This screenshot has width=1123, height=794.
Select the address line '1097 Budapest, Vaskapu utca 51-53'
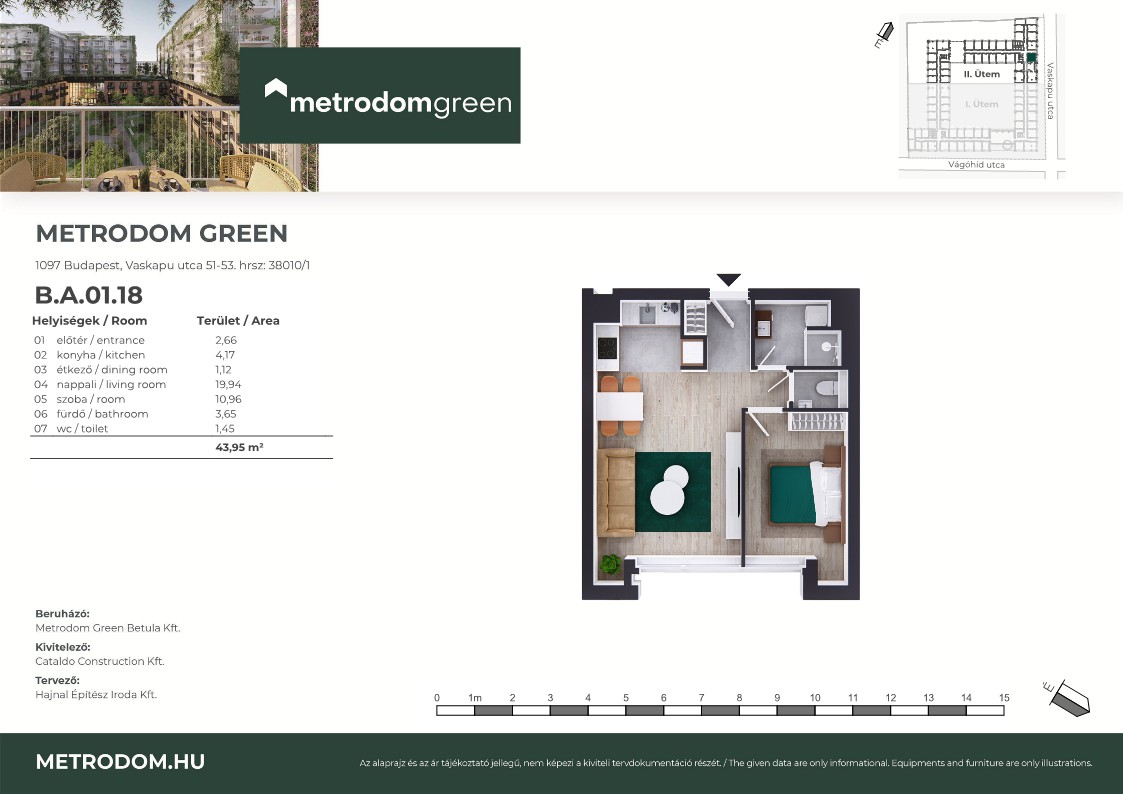coord(135,265)
